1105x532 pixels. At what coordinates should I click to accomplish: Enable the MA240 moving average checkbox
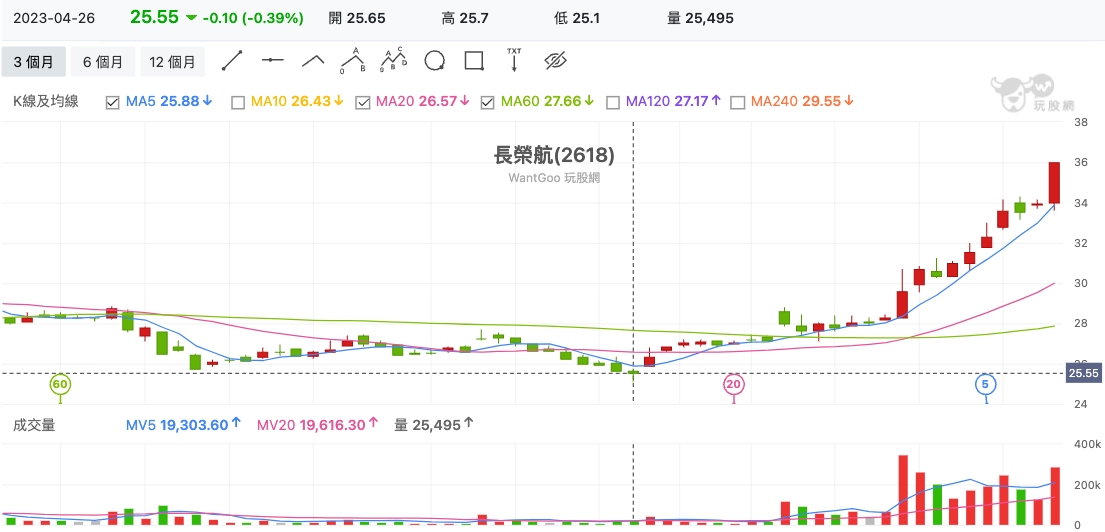pyautogui.click(x=738, y=102)
